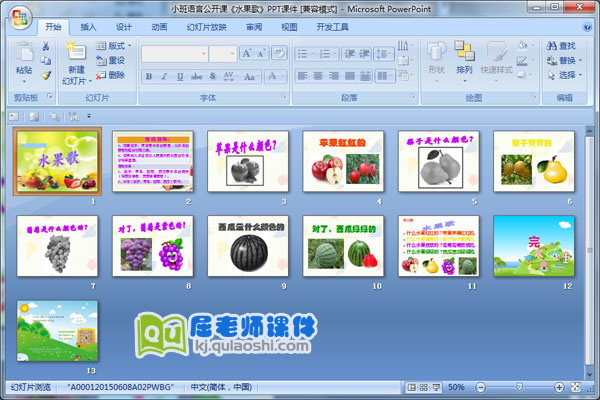The width and height of the screenshot is (600, 400).
Task: Increase font size with larger A
Action: tap(247, 53)
